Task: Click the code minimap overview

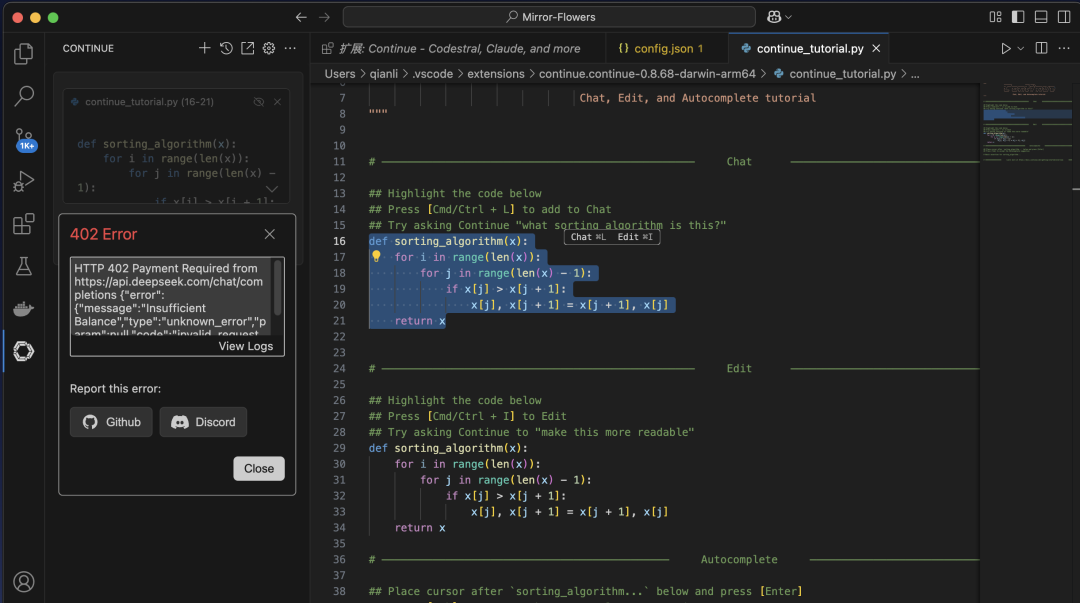Action: coord(1026,124)
